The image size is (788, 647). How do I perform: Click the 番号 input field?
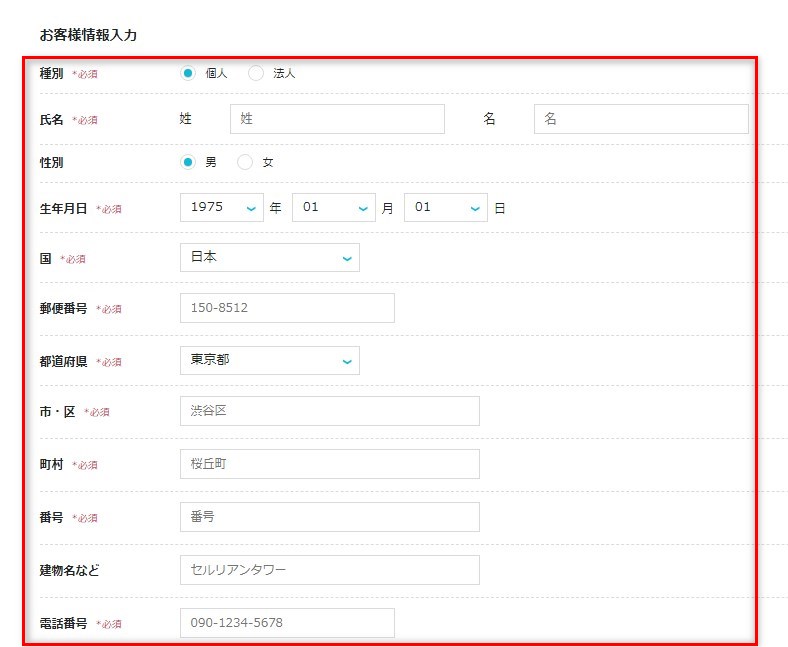(x=330, y=517)
